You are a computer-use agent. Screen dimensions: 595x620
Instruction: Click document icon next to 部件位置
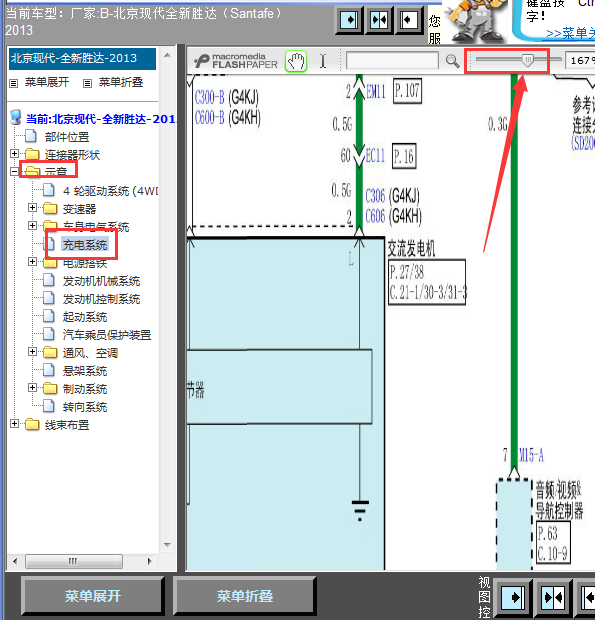[30, 136]
